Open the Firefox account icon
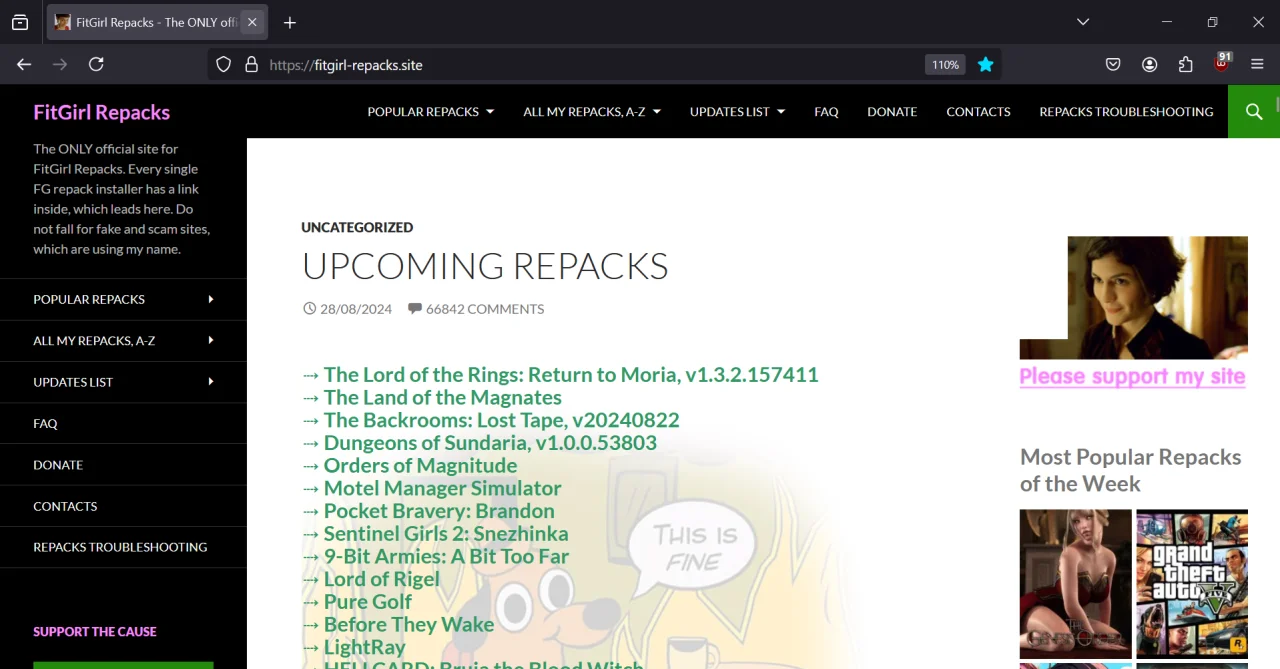Image resolution: width=1280 pixels, height=669 pixels. tap(1149, 64)
